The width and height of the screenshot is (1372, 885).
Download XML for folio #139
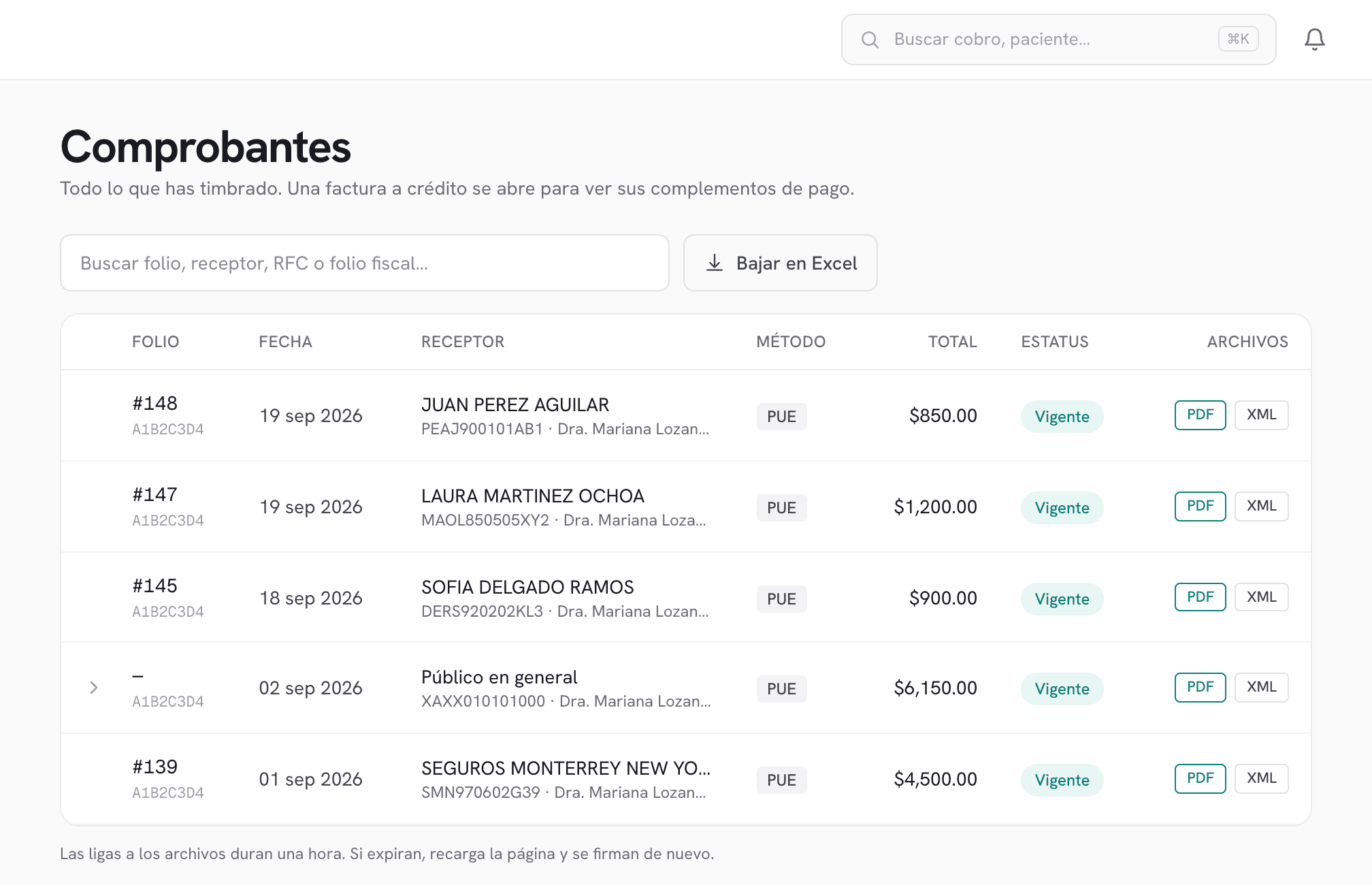tap(1261, 778)
